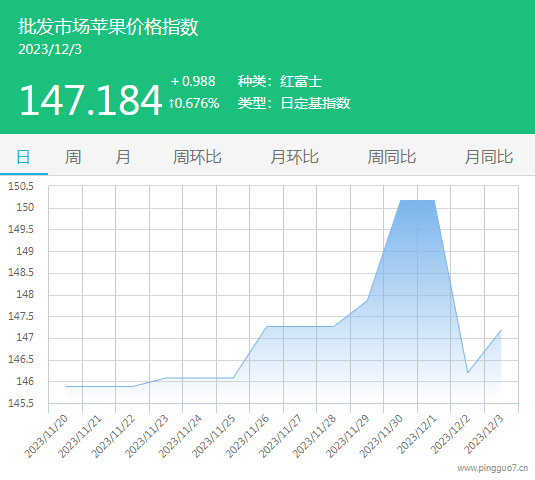Switch to 周环比 tab

click(x=197, y=157)
